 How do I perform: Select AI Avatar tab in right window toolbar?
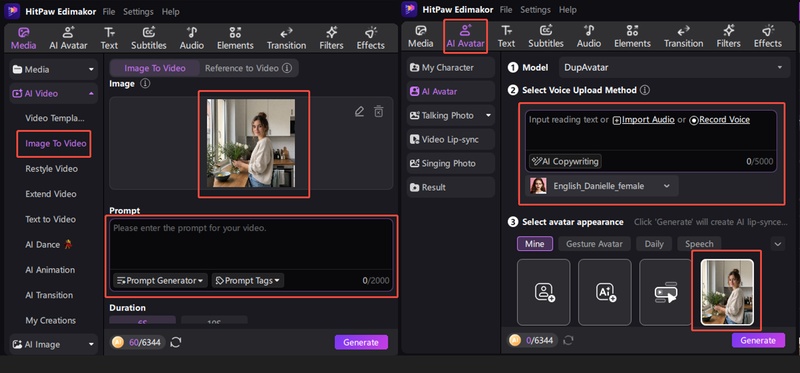coord(465,37)
